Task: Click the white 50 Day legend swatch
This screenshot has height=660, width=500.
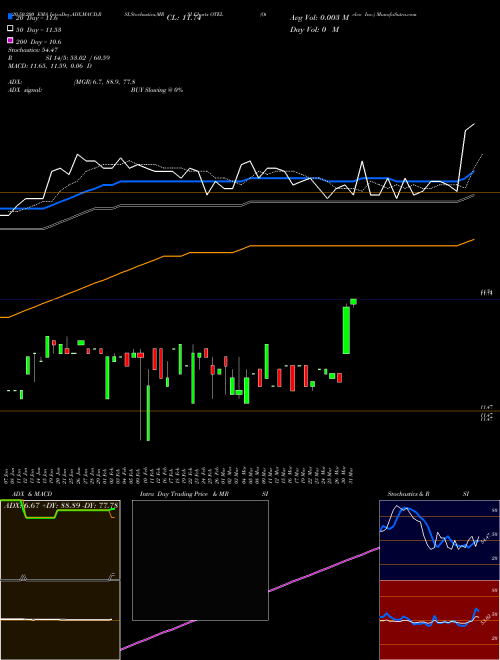Action: [10, 29]
